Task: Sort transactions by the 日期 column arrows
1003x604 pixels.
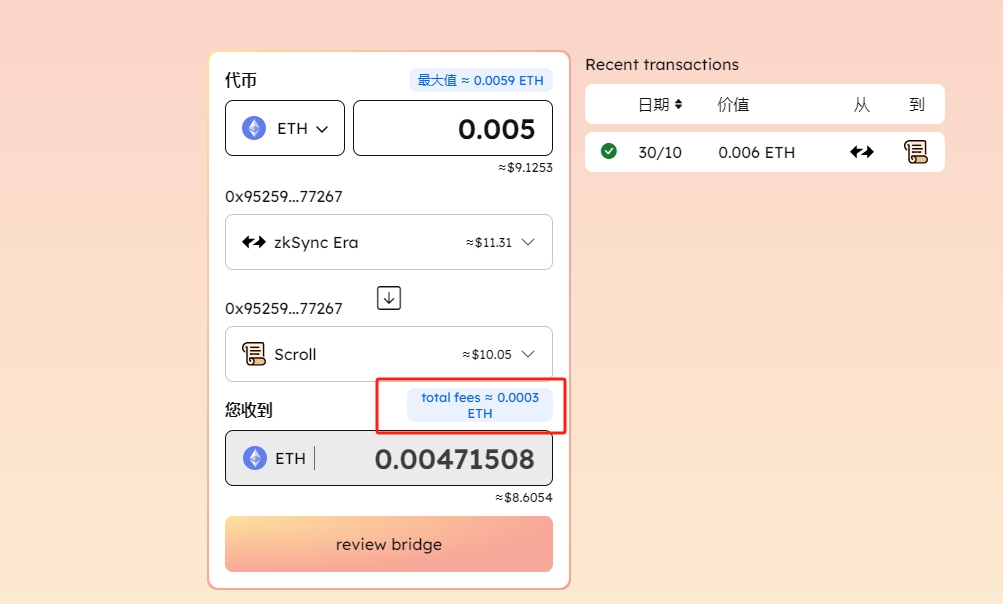Action: click(678, 104)
